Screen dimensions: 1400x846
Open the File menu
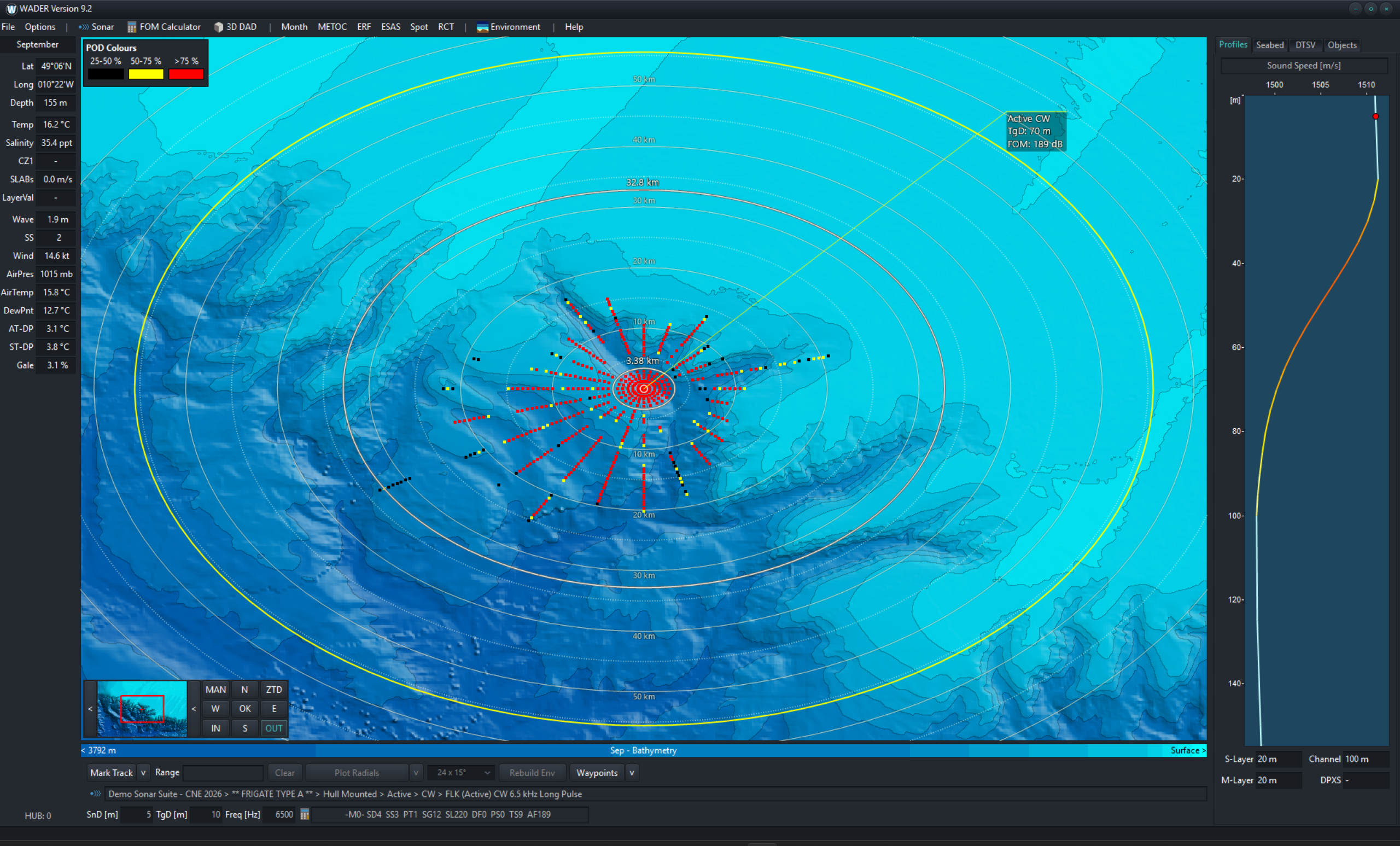click(x=9, y=27)
